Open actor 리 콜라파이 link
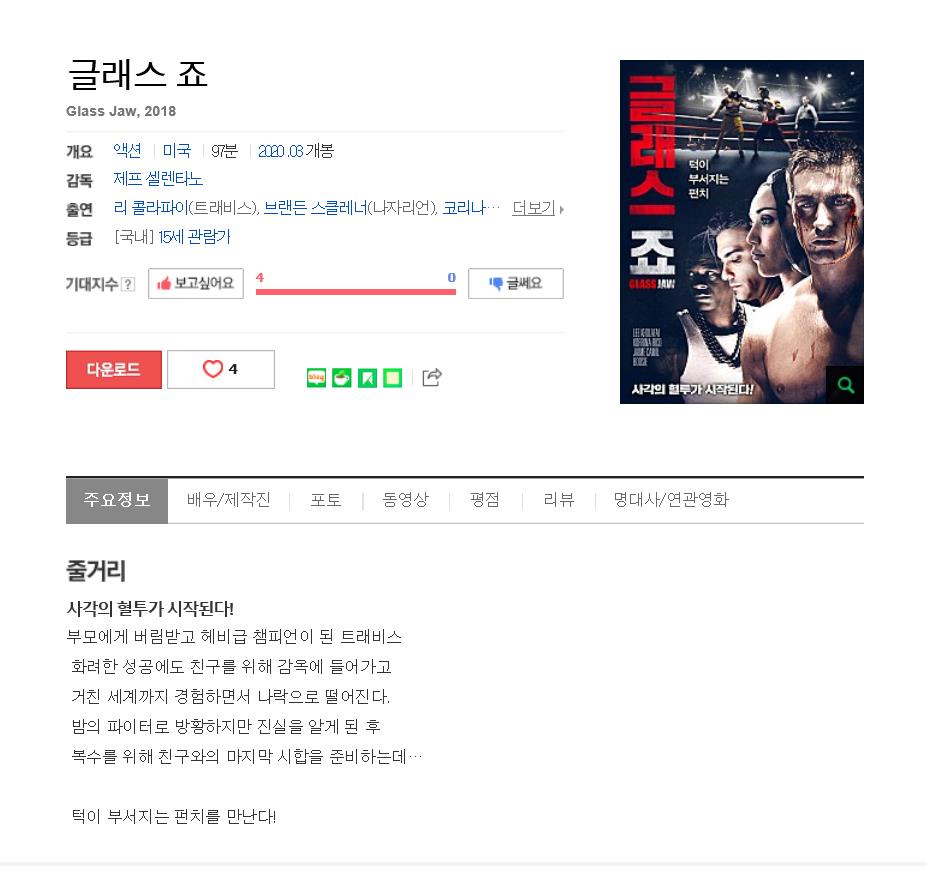 151,208
